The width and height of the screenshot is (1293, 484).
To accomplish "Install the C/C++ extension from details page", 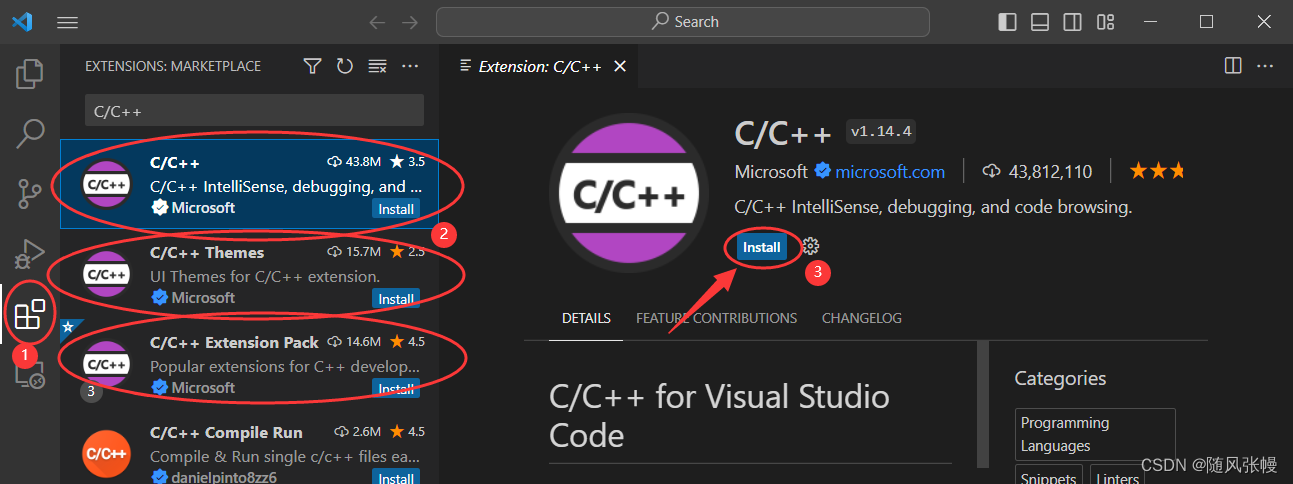I will [761, 247].
